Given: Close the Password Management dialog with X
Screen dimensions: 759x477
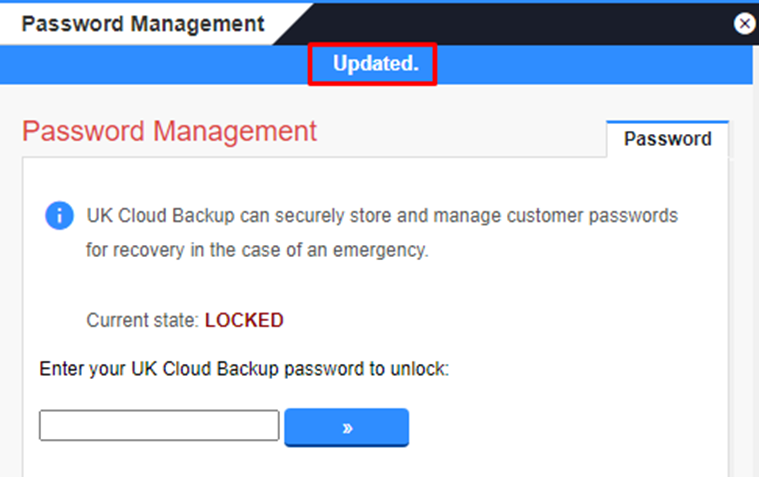Looking at the screenshot, I should point(744,23).
